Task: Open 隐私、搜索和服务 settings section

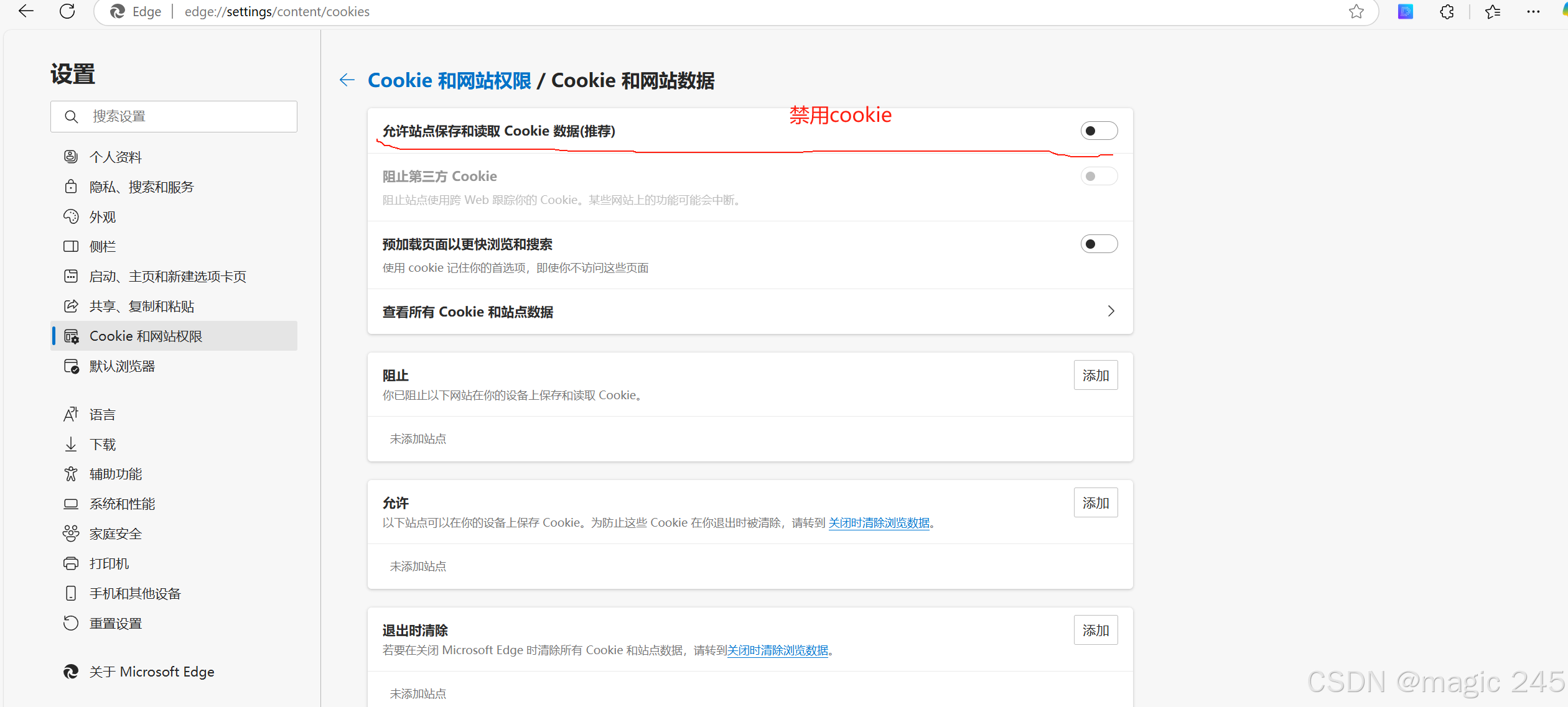Action: 141,187
